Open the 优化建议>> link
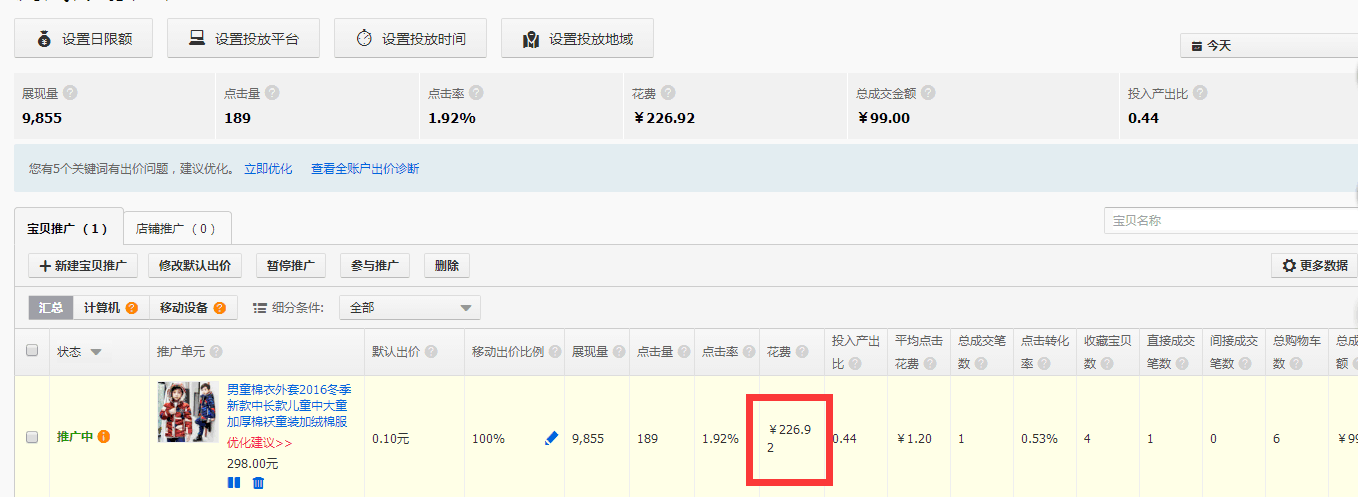This screenshot has width=1358, height=497. coord(260,443)
